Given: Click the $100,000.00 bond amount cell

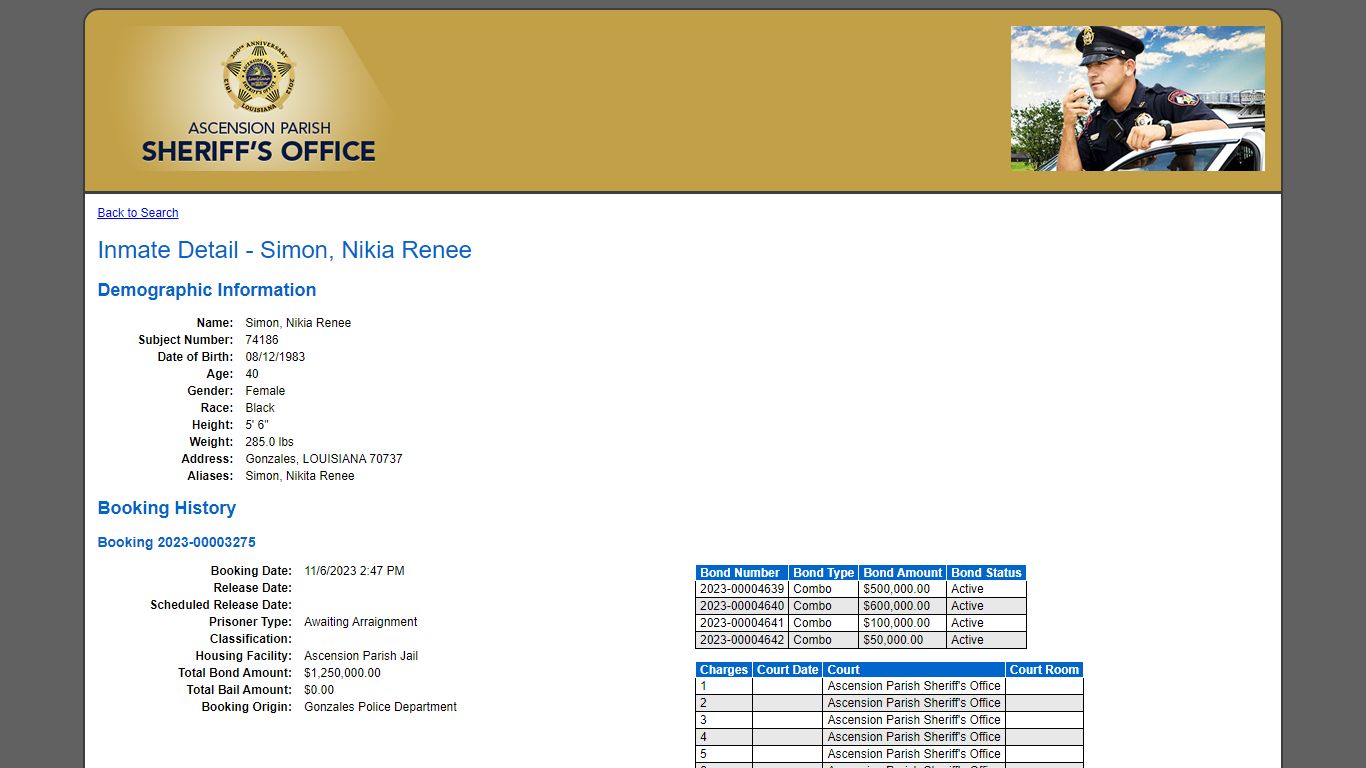Looking at the screenshot, I should coord(903,623).
